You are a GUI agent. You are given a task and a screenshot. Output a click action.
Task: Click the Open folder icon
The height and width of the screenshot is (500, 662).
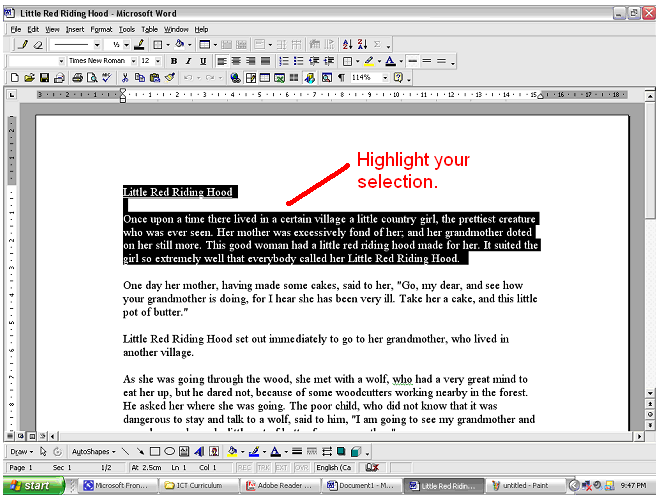[29, 78]
